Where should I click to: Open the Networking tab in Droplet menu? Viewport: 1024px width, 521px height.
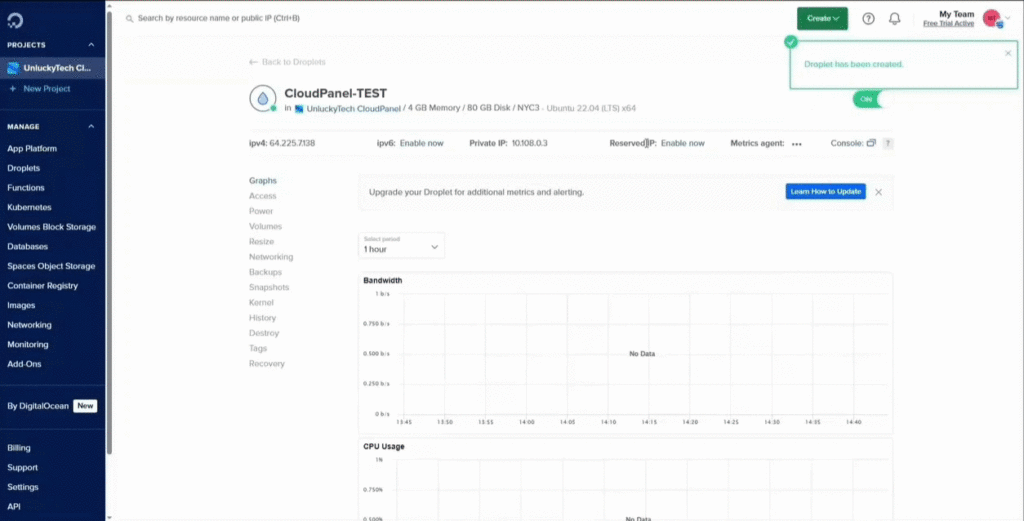[x=270, y=257]
